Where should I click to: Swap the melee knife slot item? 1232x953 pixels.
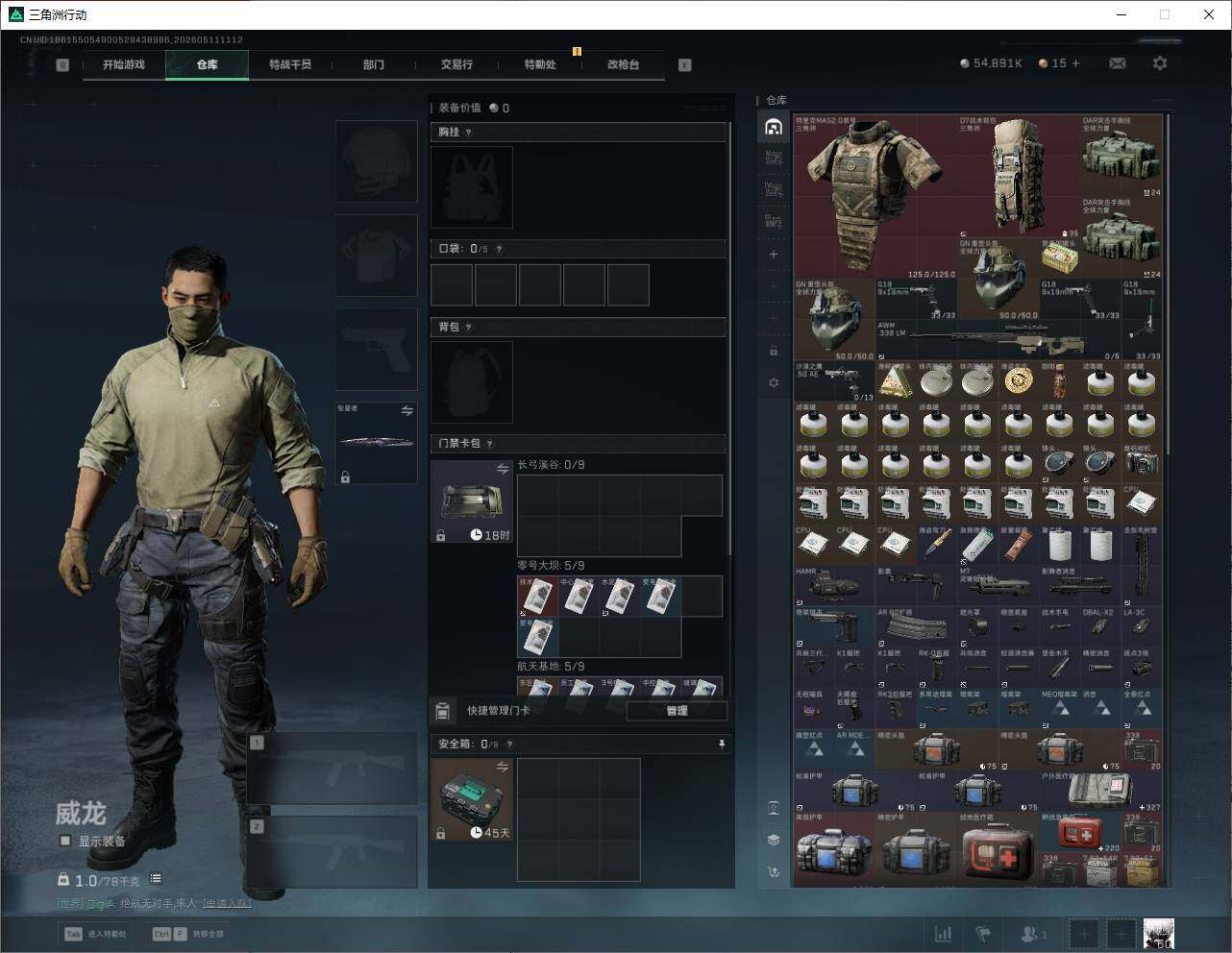[x=407, y=411]
